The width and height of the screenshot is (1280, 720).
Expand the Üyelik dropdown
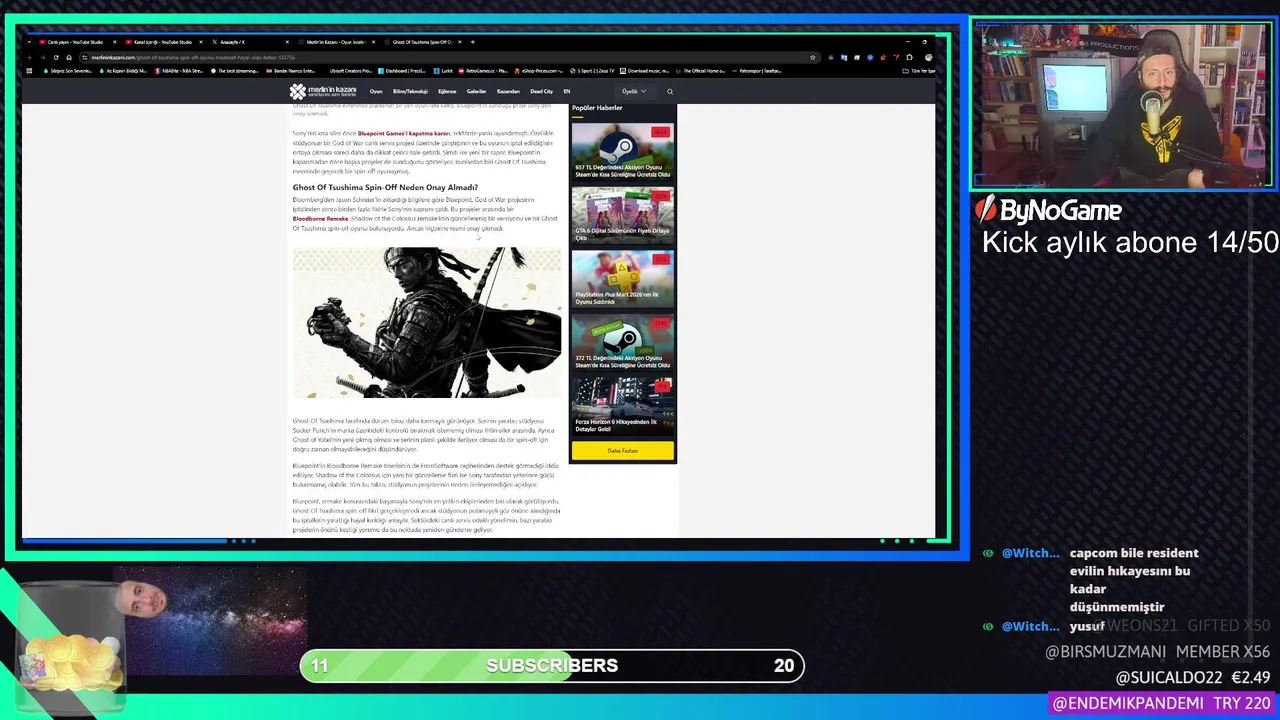(634, 91)
